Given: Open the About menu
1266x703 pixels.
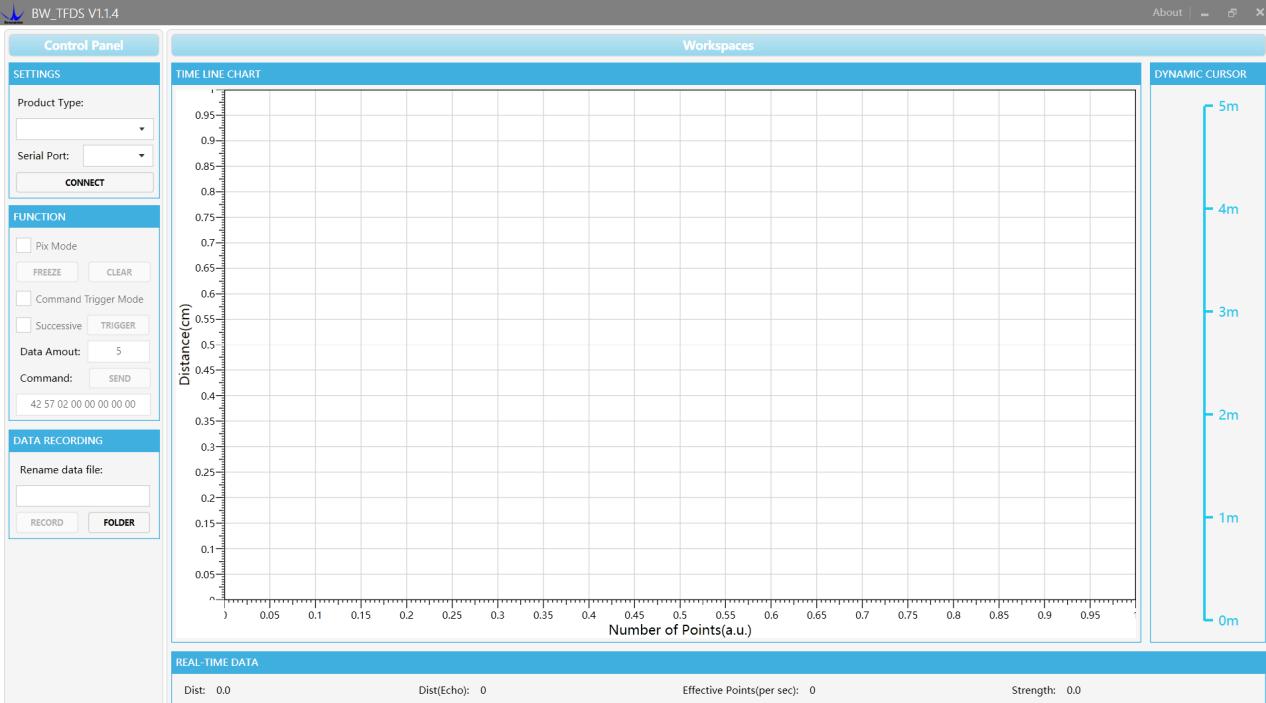Looking at the screenshot, I should coord(1166,12).
